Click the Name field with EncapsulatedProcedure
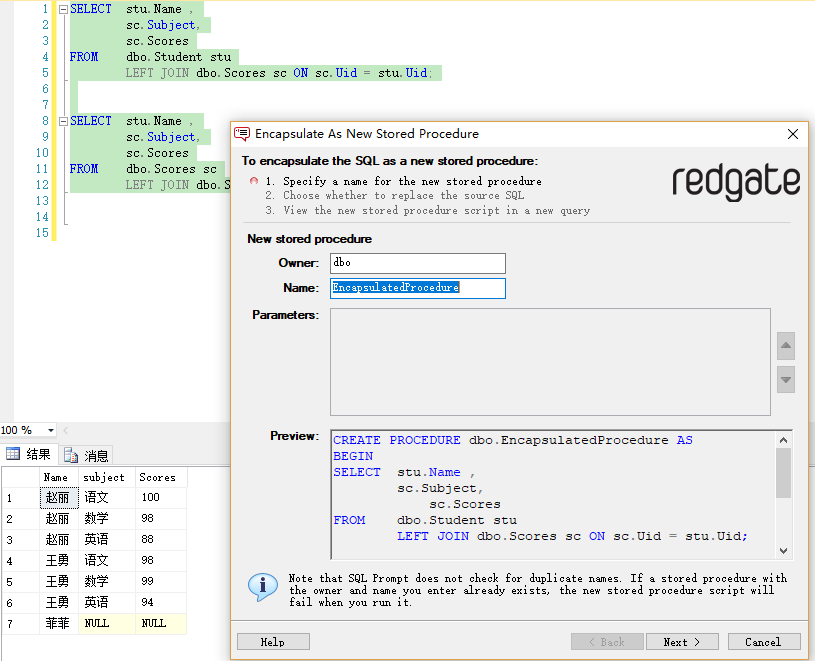Screen dimensions: 815x661 click(x=417, y=288)
